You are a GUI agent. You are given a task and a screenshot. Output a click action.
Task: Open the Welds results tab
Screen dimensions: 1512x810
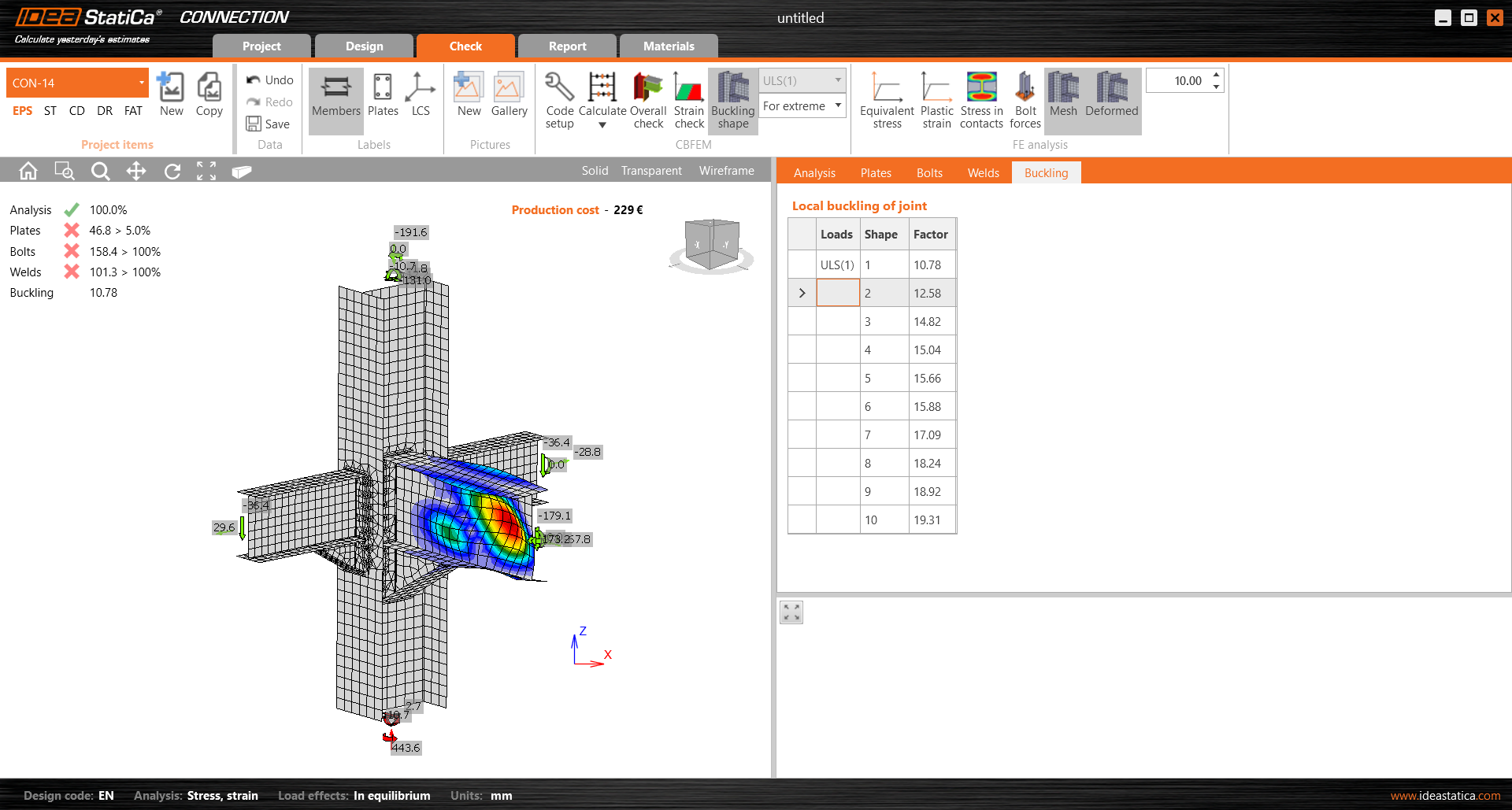983,173
